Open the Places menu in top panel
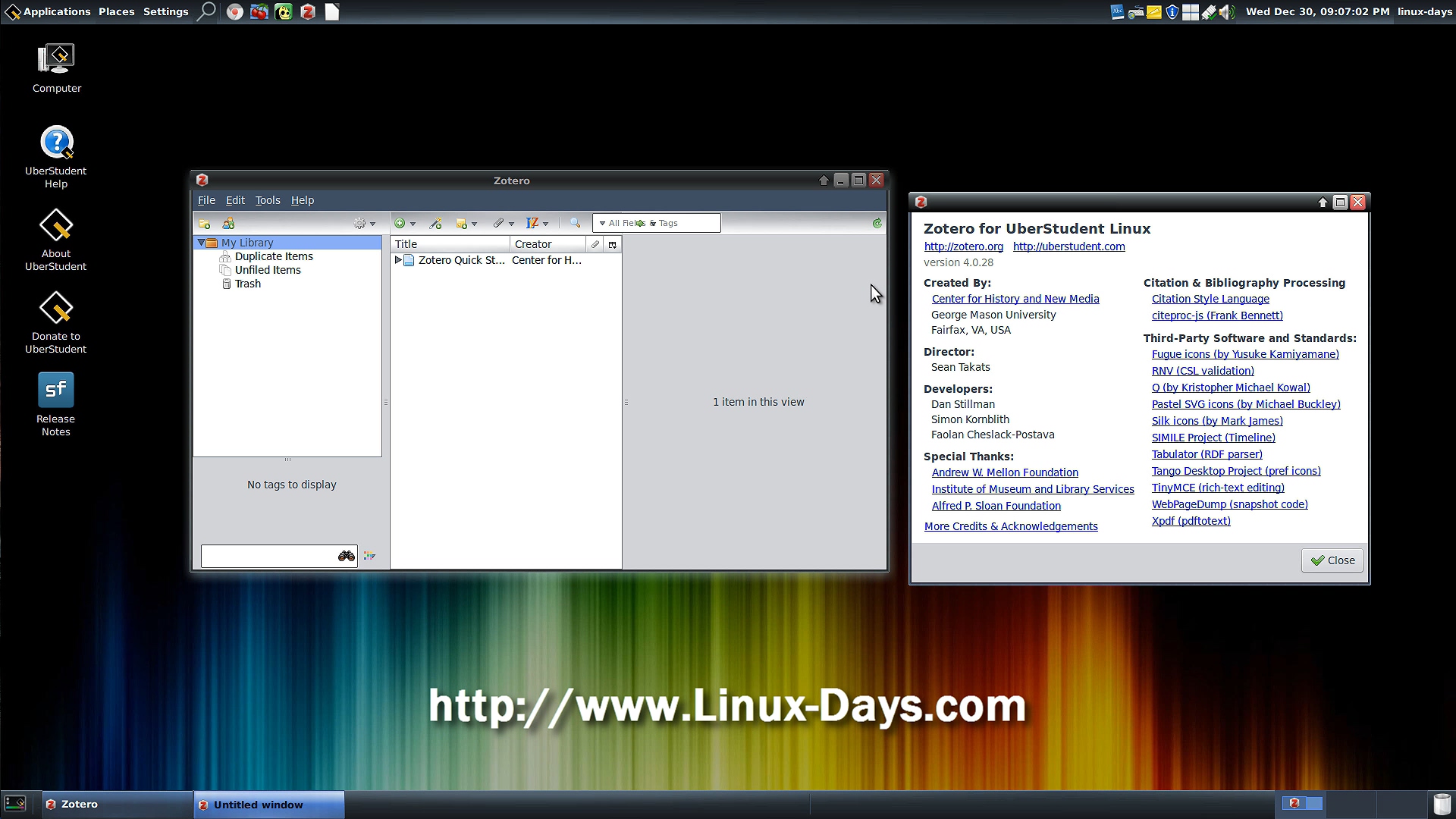The height and width of the screenshot is (819, 1456). pos(116,11)
